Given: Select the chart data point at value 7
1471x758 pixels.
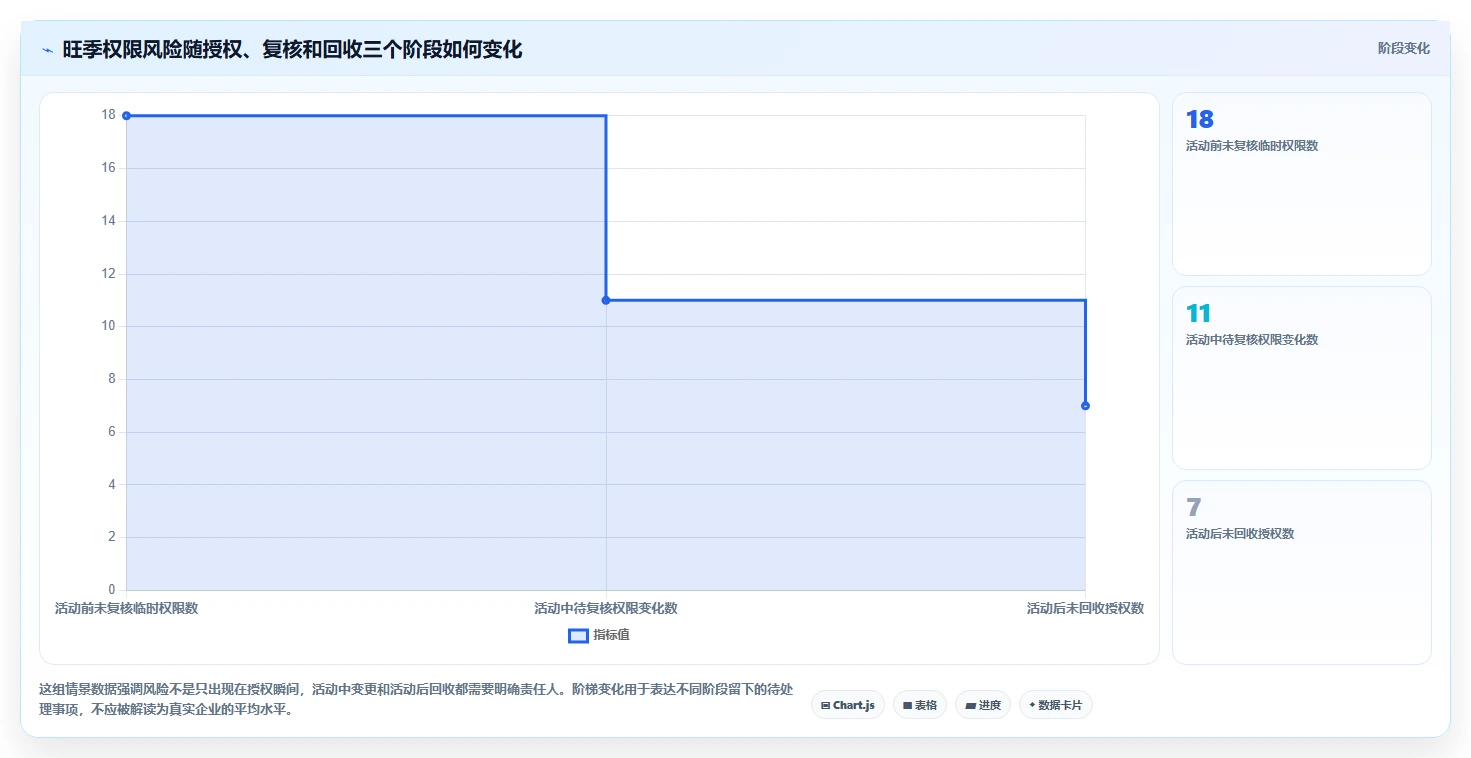Looking at the screenshot, I should (1085, 405).
